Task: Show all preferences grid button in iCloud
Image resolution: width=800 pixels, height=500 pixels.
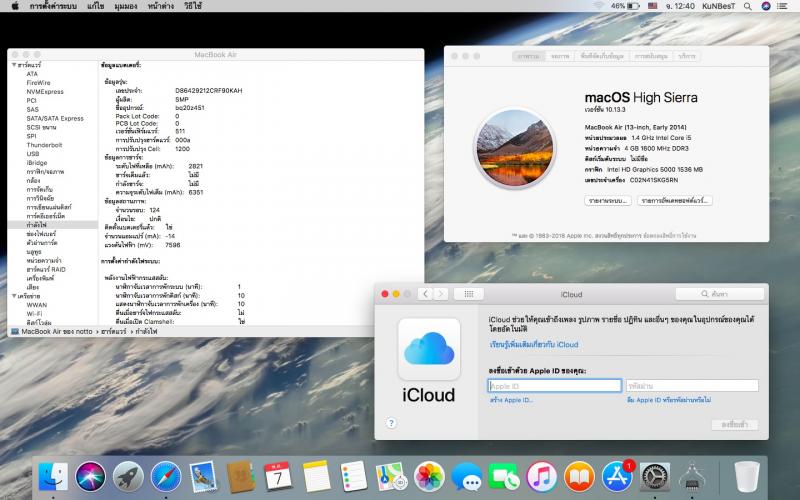Action: click(468, 294)
